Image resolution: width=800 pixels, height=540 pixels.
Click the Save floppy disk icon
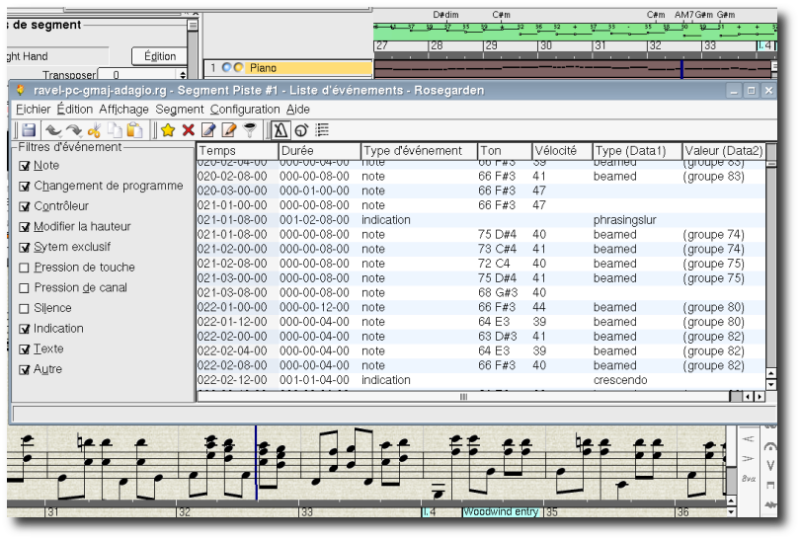[x=28, y=130]
